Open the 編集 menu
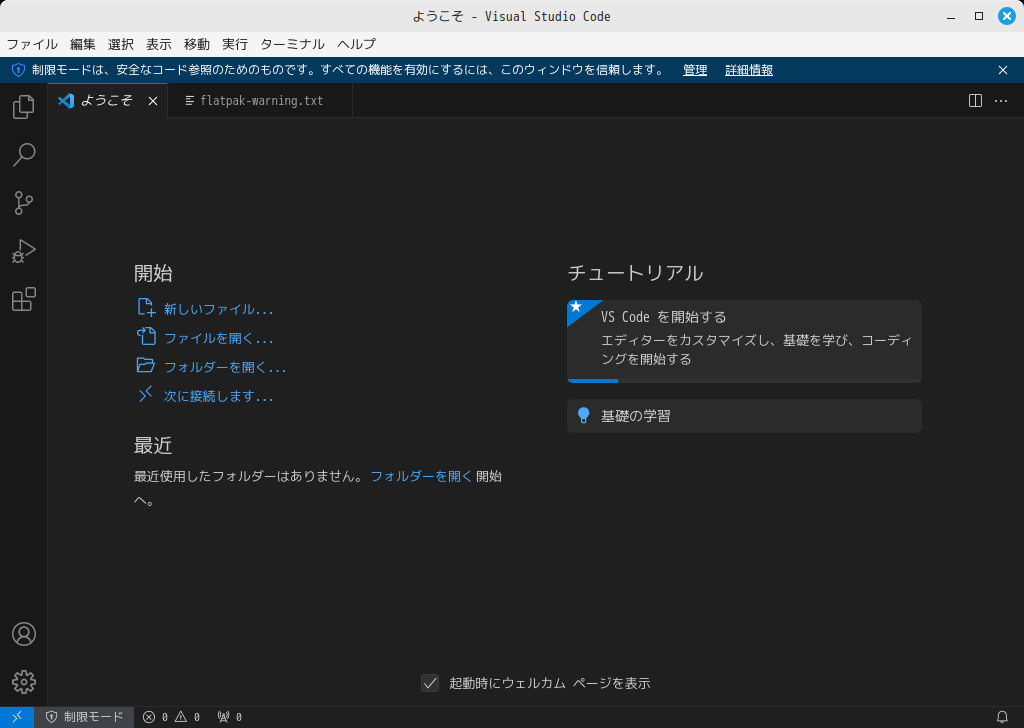 click(83, 44)
